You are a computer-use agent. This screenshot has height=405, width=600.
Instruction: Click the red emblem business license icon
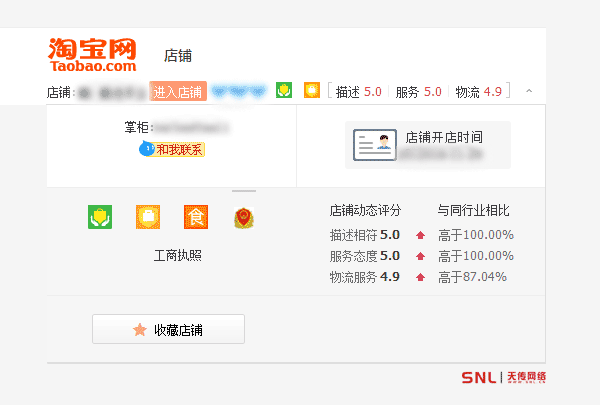pyautogui.click(x=244, y=218)
